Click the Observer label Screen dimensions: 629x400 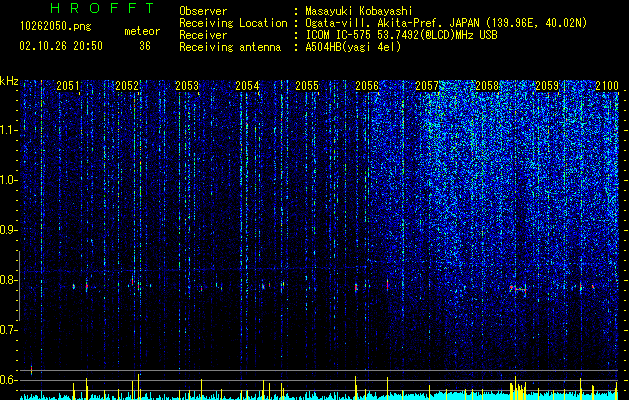pyautogui.click(x=203, y=11)
